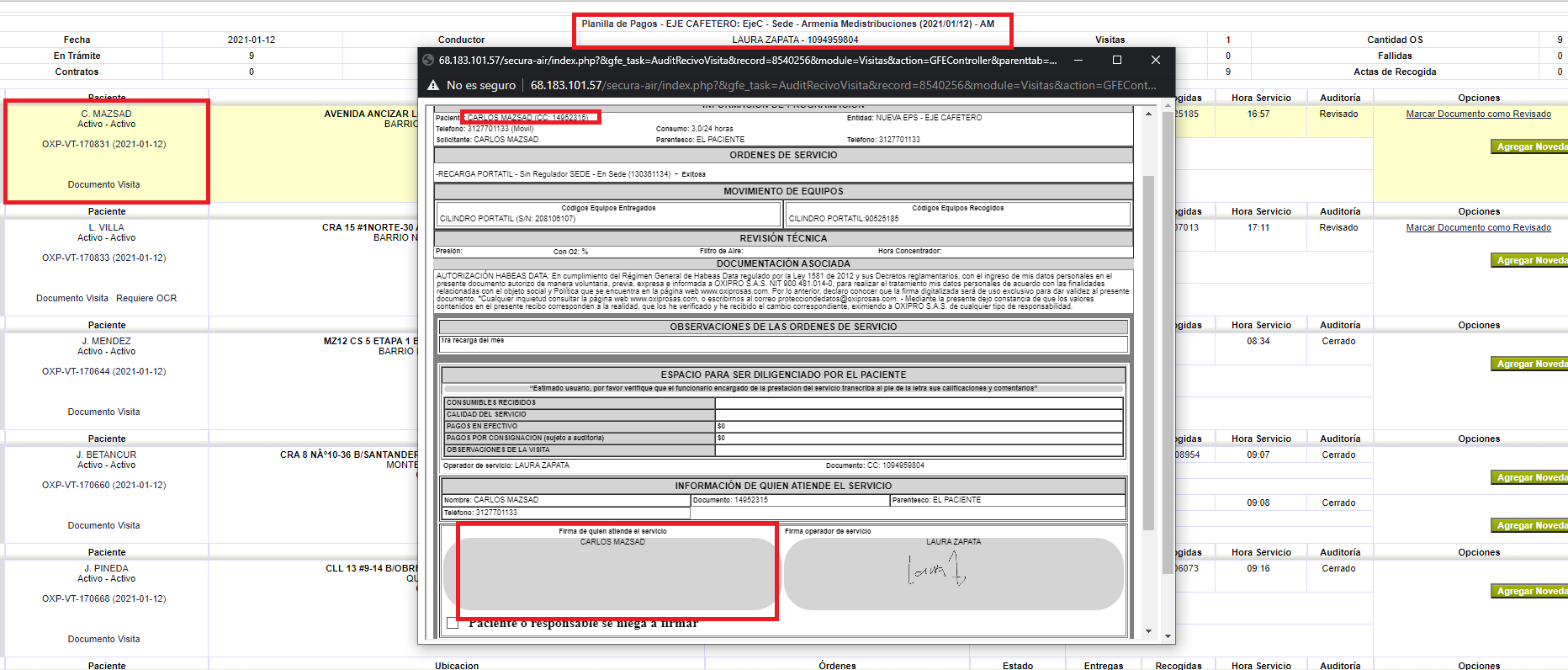Image resolution: width=1568 pixels, height=670 pixels.
Task: Open Documento Visita for J. PINEDA
Action: [104, 639]
